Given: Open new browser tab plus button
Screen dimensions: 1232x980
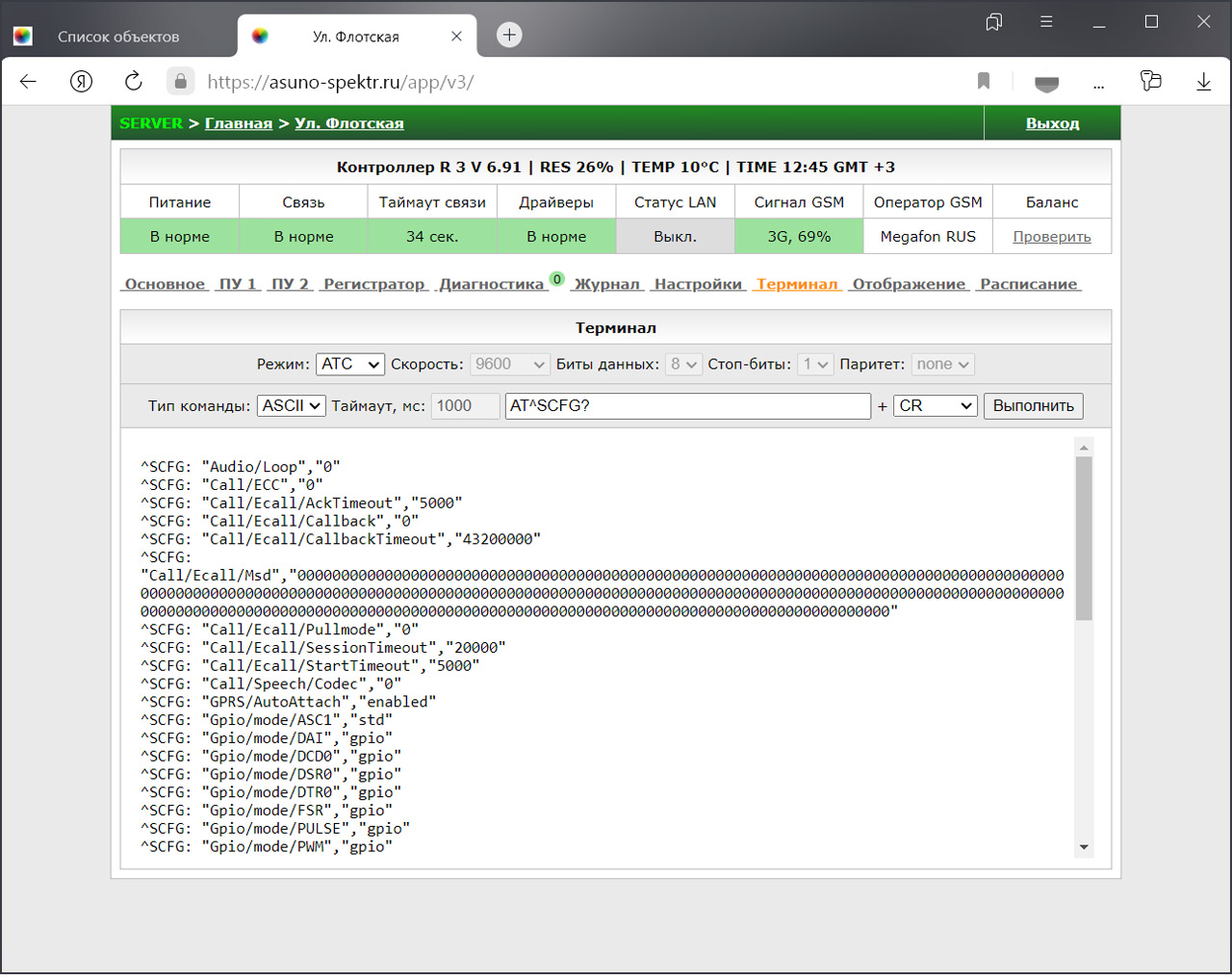Looking at the screenshot, I should point(509,36).
